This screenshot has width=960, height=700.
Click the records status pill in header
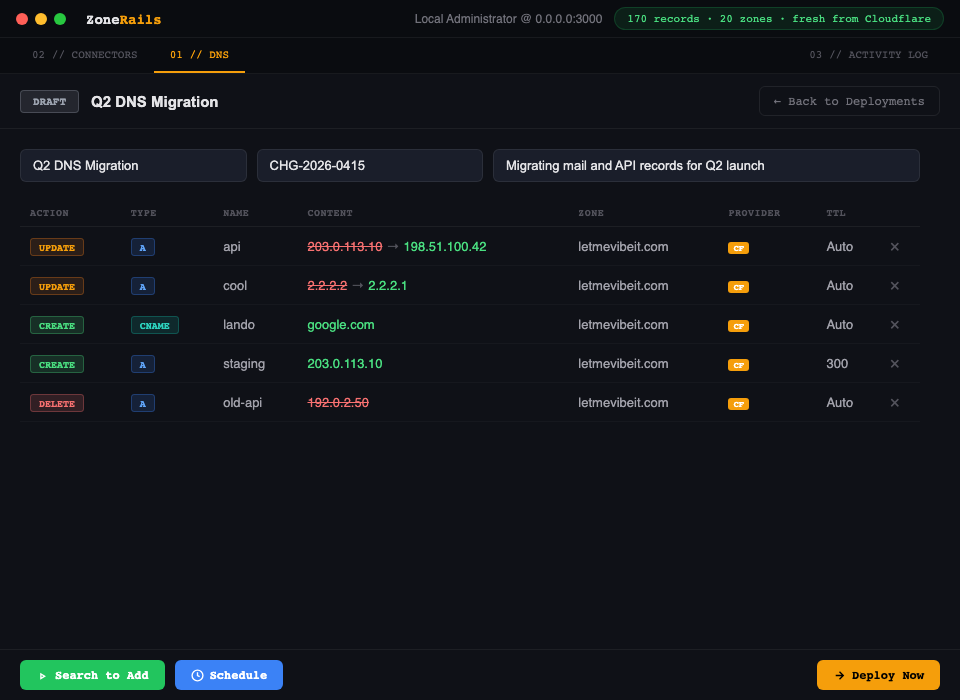[x=778, y=19]
